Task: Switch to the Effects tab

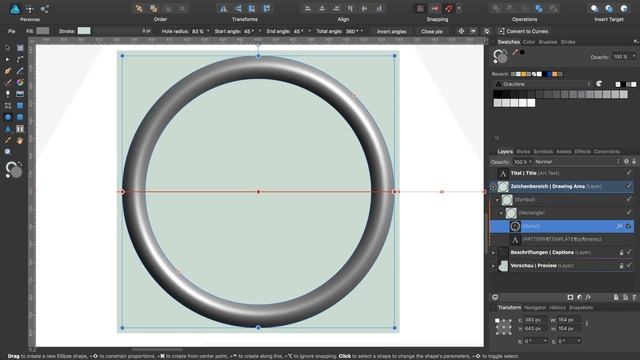Action: tap(582, 151)
